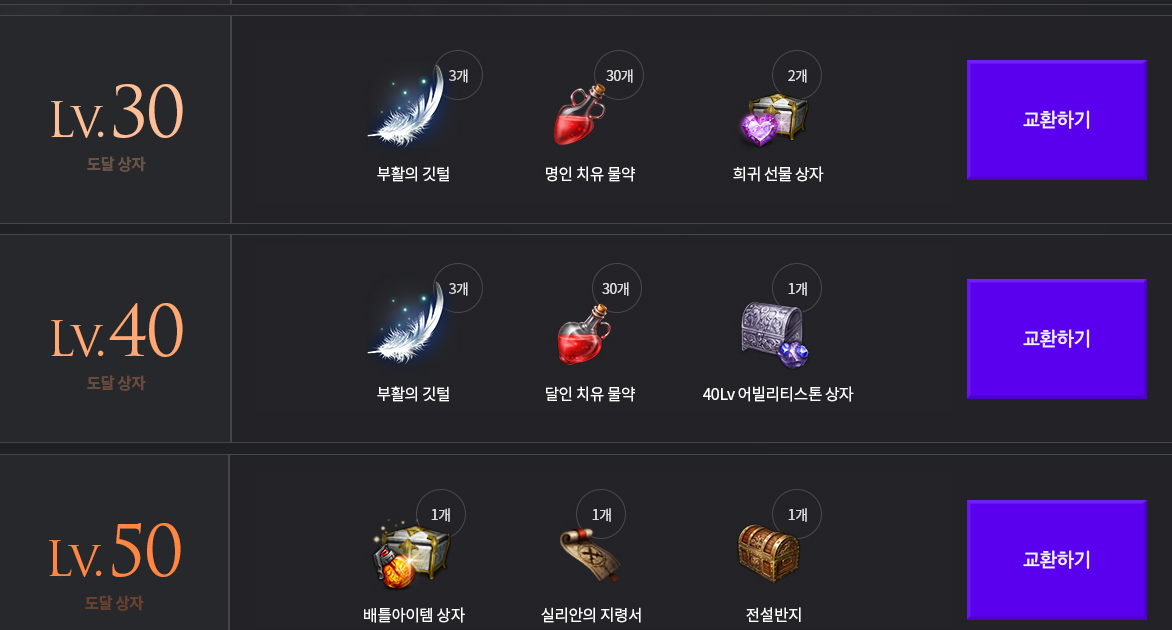Screen dimensions: 1172x630
Task: Click 교환하기 button for Lv.40 box
Action: pyautogui.click(x=1056, y=339)
